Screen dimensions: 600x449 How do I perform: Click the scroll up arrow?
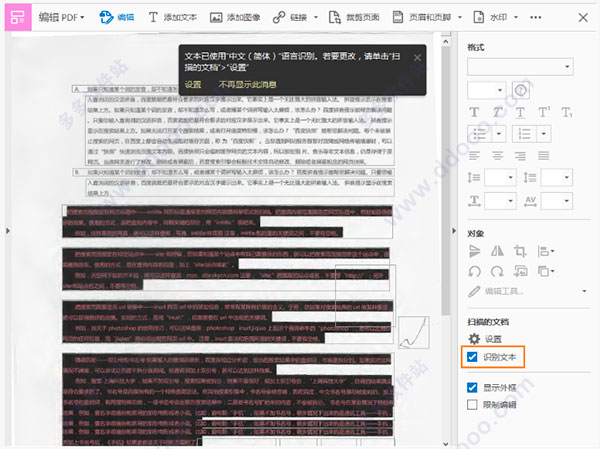445,41
